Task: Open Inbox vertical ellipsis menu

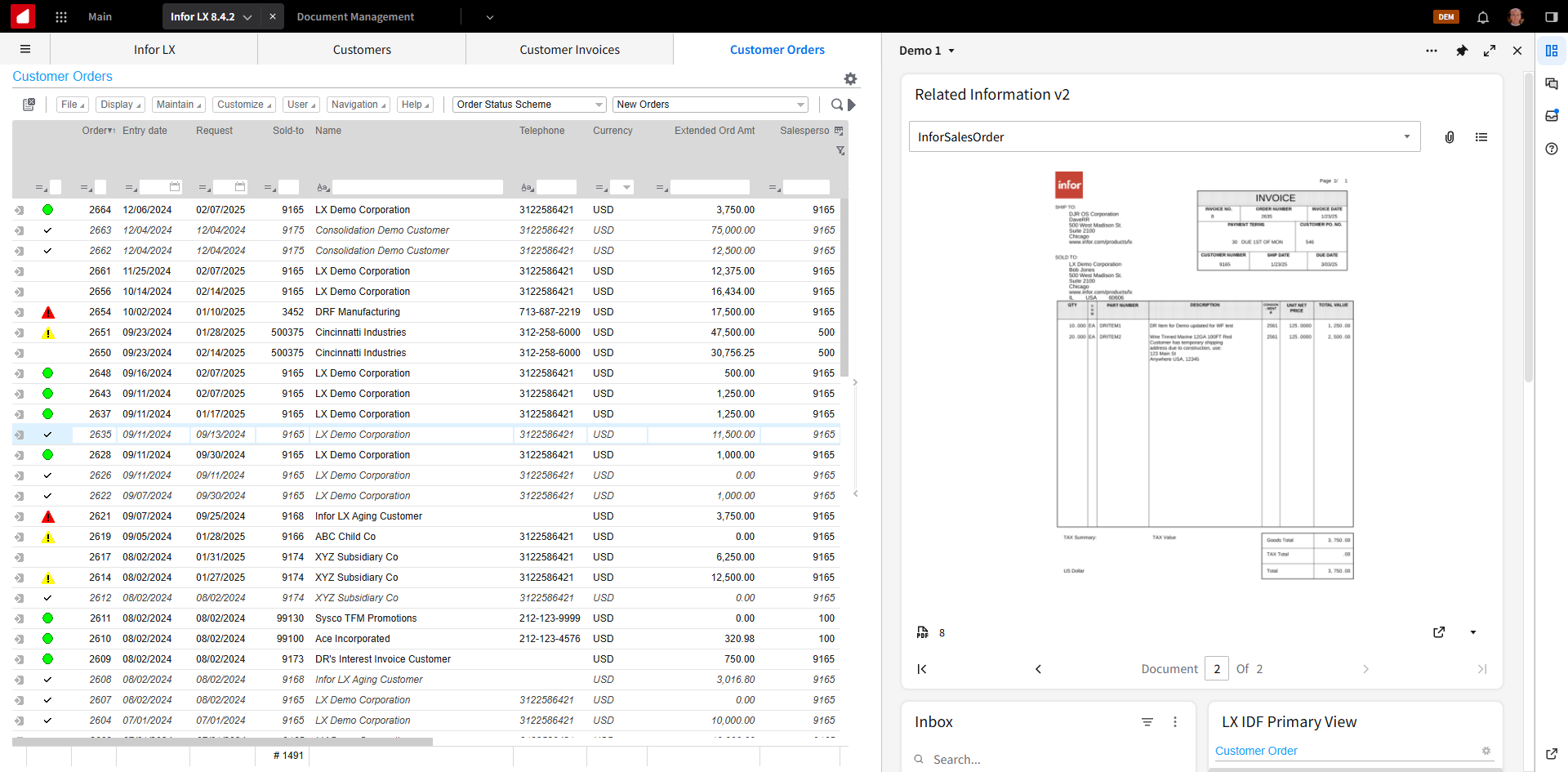Action: tap(1175, 722)
